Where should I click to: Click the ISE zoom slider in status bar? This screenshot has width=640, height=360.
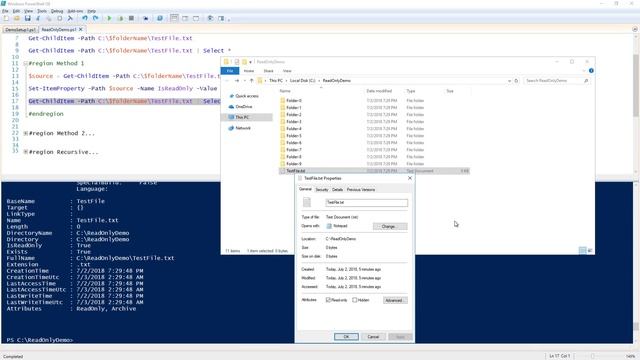[x=593, y=356]
